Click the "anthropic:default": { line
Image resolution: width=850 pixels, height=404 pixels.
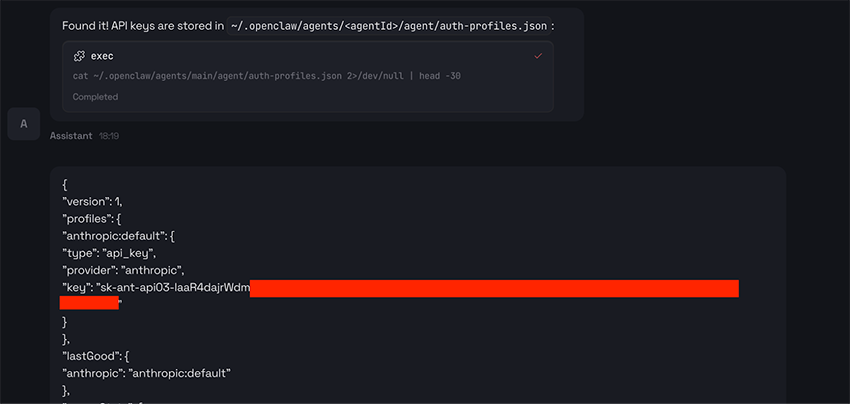[119, 236]
